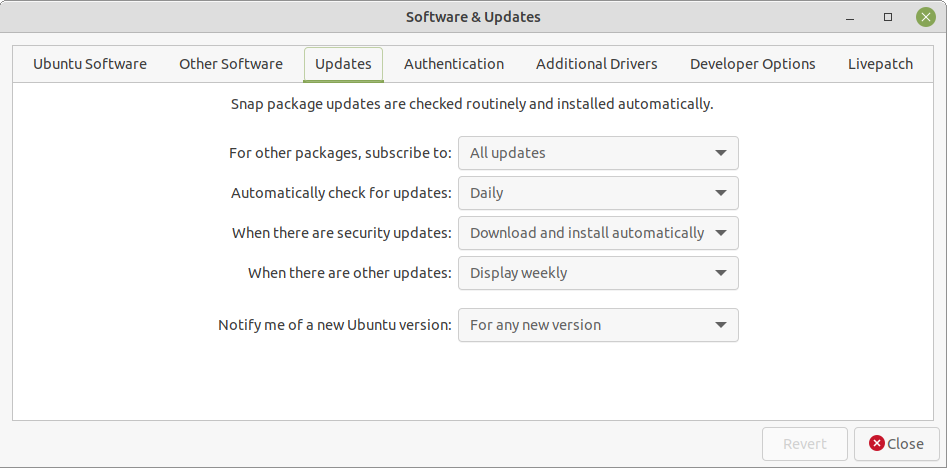Open the 'For any new version' dropdown
The height and width of the screenshot is (468, 947).
click(598, 325)
